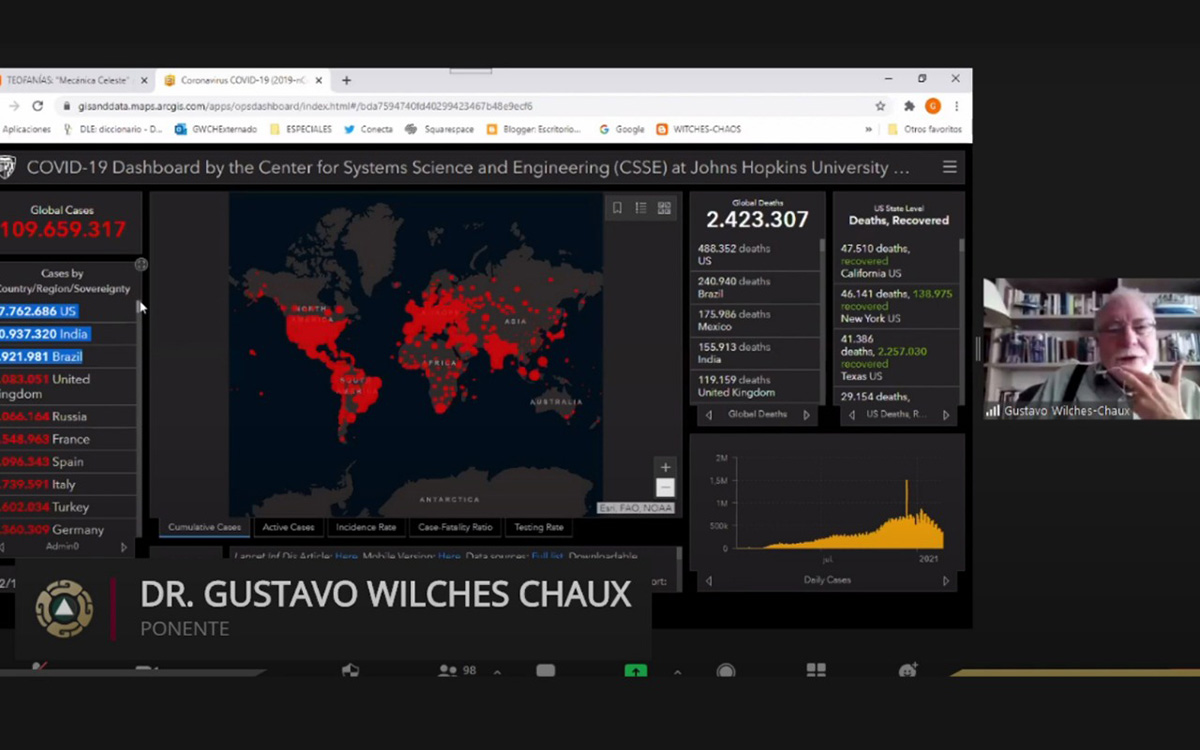Click the Johns Hopkins shield logo

coord(7,167)
